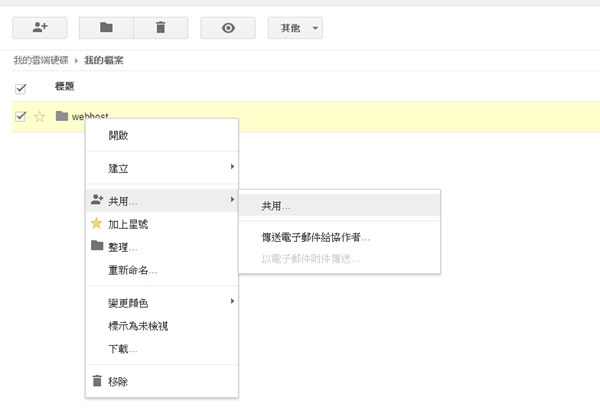Open the 其他 dropdown button

click(x=295, y=27)
